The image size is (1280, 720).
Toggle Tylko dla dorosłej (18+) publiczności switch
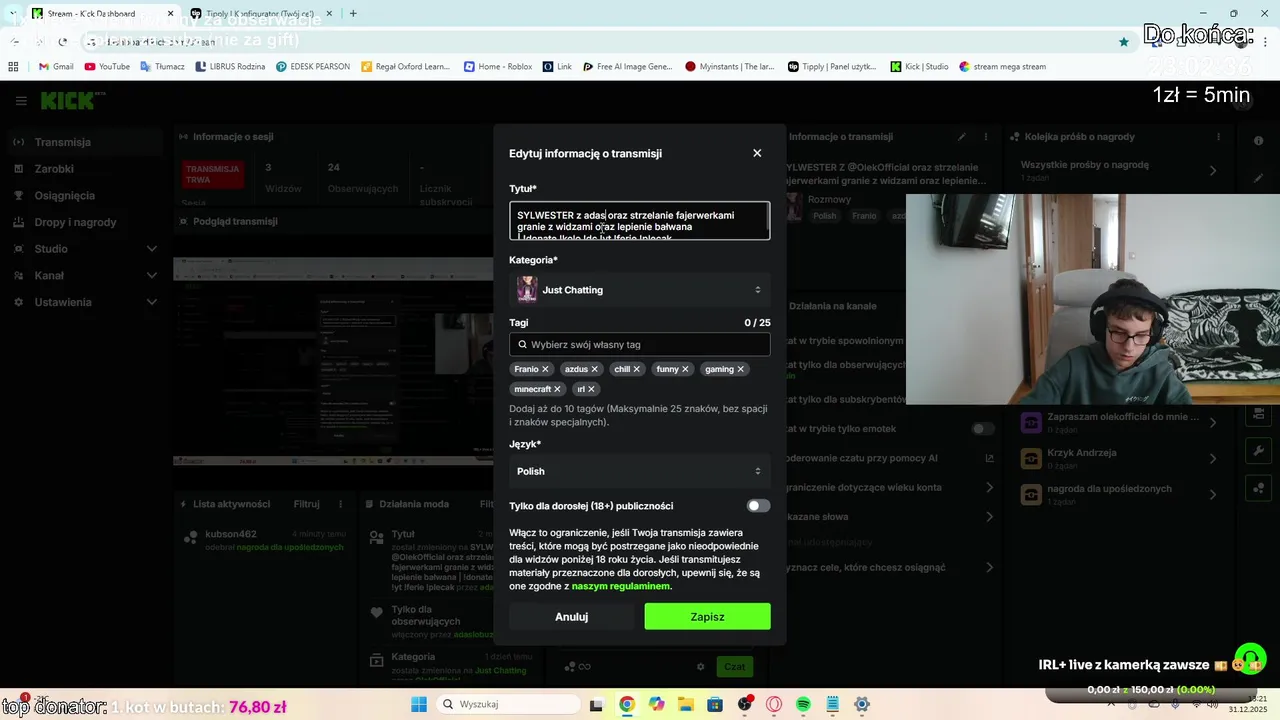[x=758, y=506]
